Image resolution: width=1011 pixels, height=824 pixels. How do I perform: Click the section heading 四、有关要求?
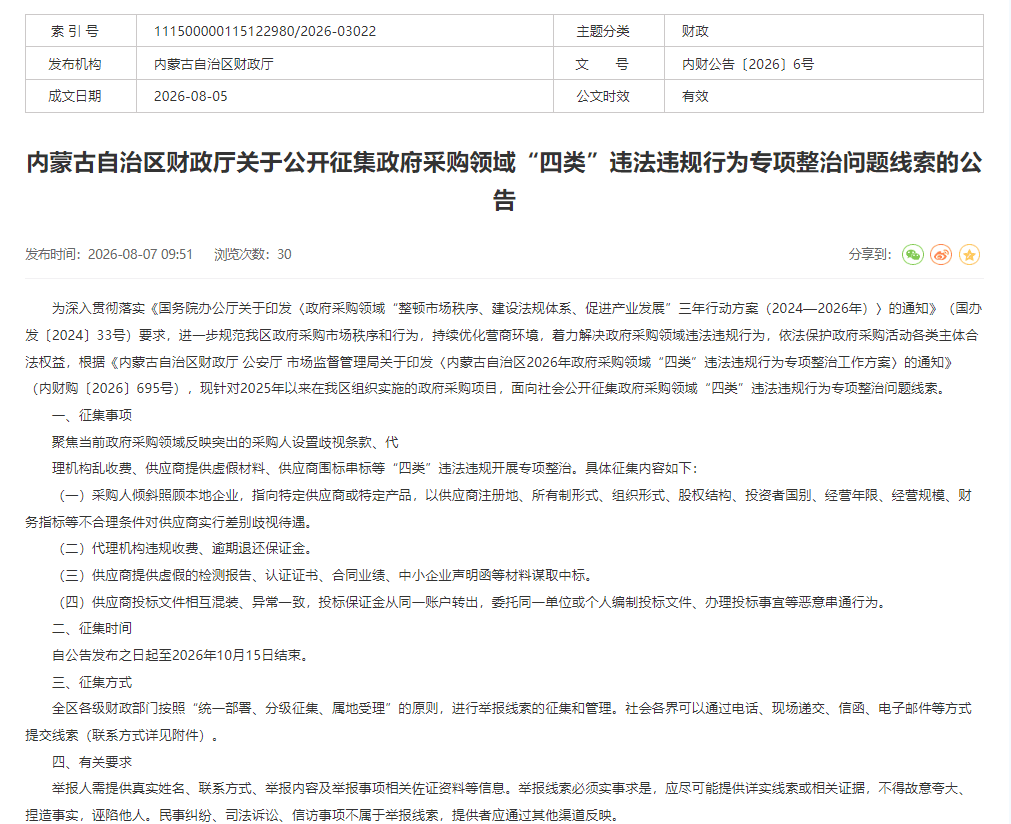(x=92, y=762)
